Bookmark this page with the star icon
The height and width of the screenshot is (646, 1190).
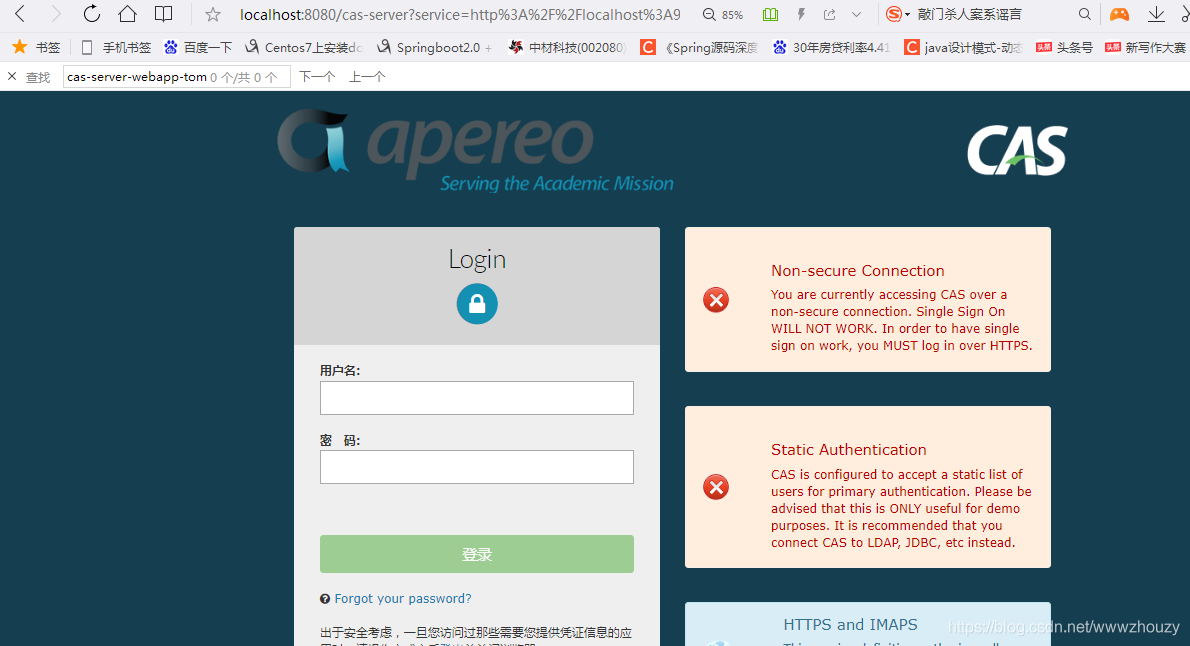[213, 14]
